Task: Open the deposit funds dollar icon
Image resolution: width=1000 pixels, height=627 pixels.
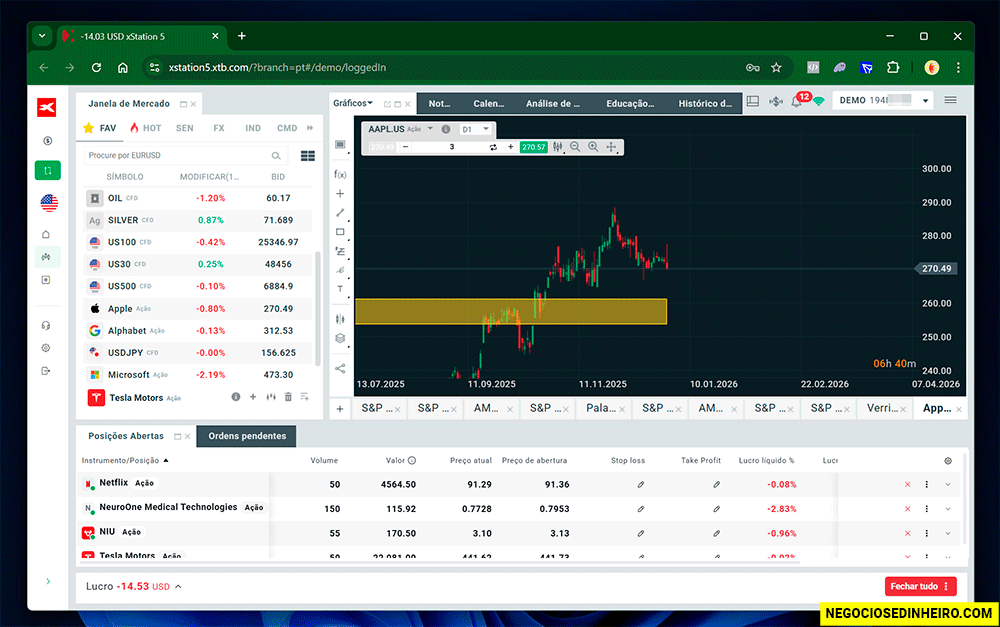Action: coord(776,101)
